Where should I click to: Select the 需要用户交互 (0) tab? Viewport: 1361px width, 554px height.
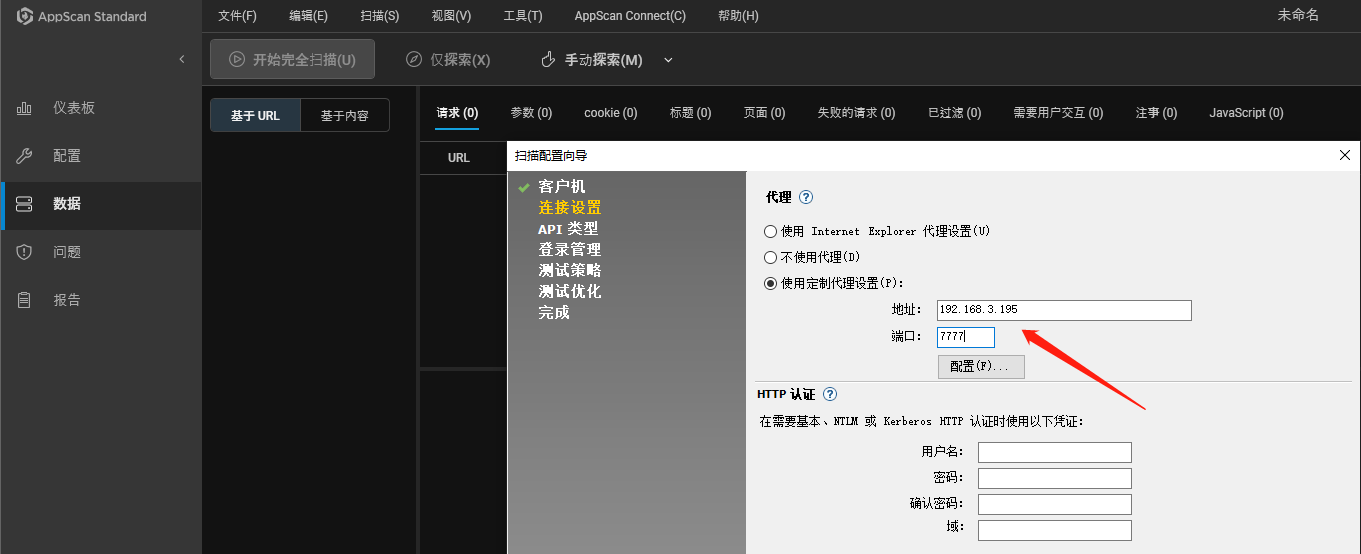pos(1058,113)
